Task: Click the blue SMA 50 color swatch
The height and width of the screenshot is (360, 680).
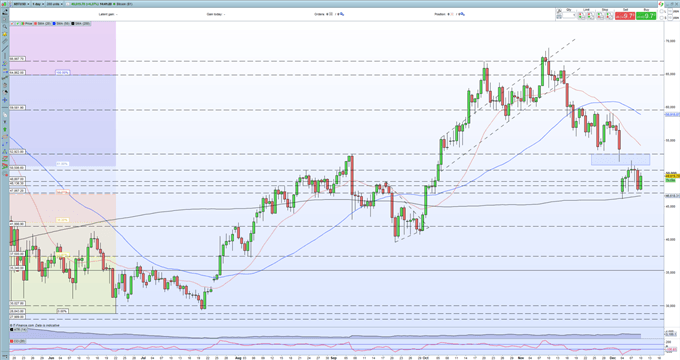Action: tap(54, 23)
